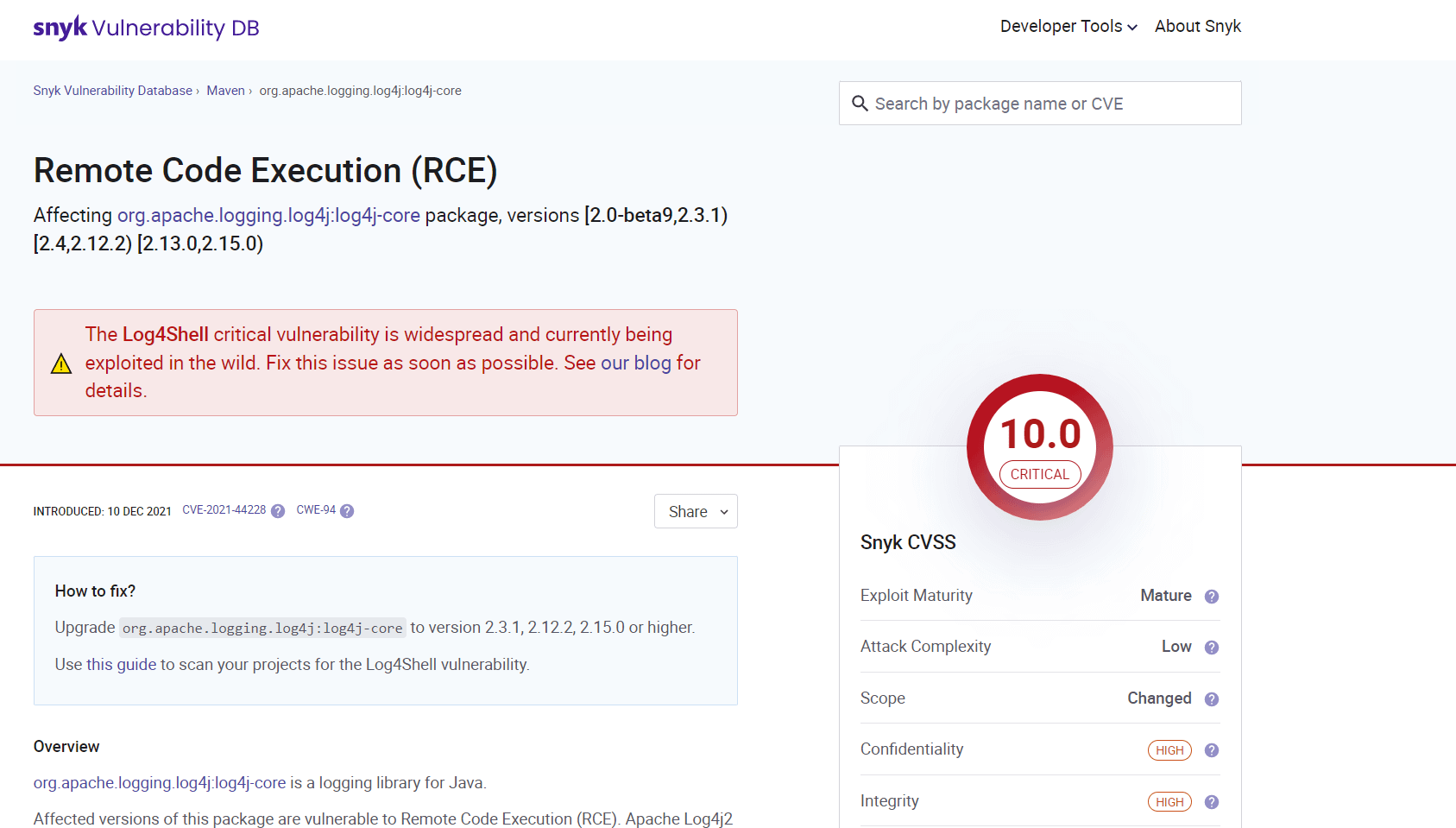Open the About Snyk menu item

[x=1197, y=27]
